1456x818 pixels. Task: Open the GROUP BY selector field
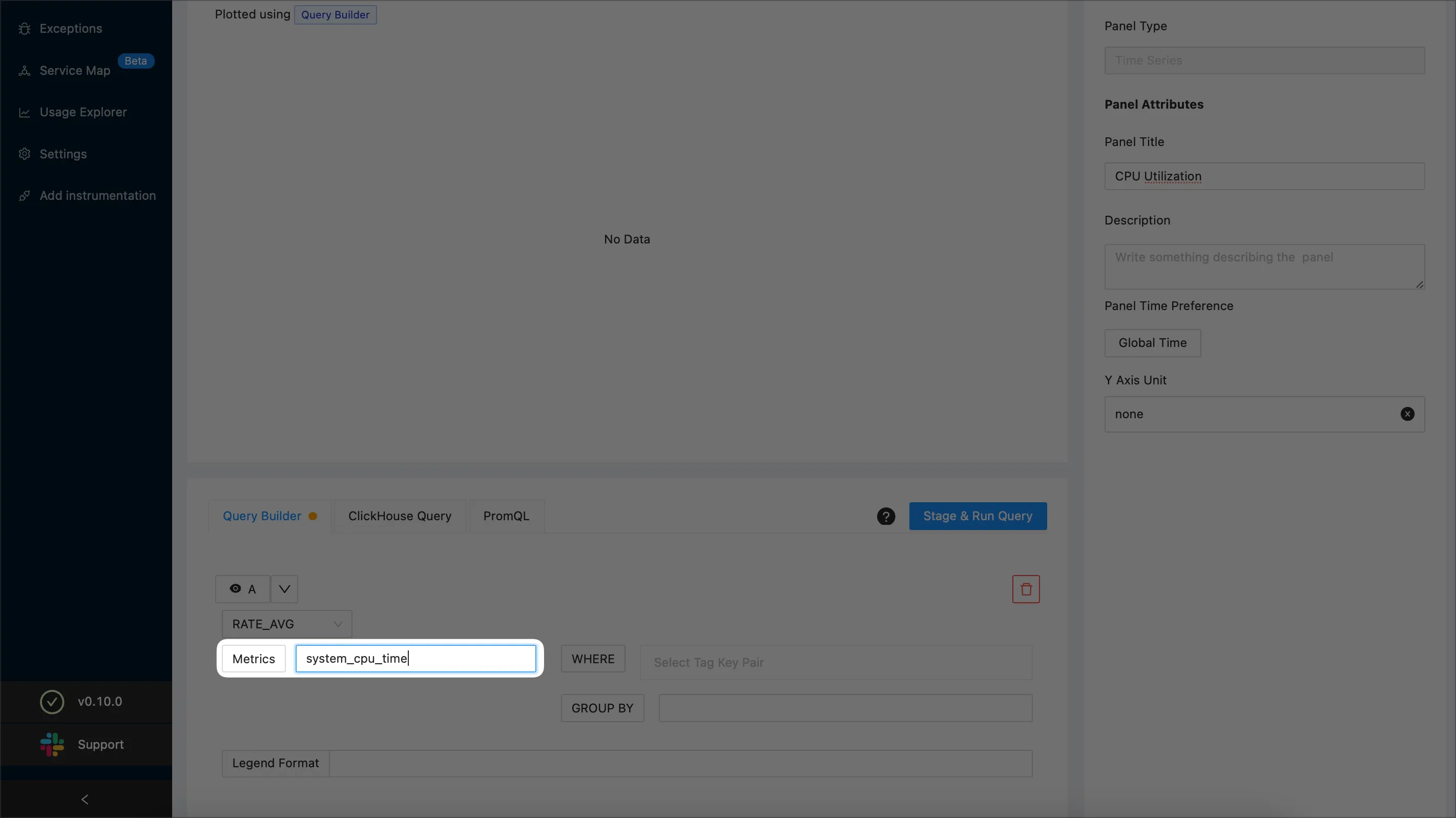pos(845,708)
